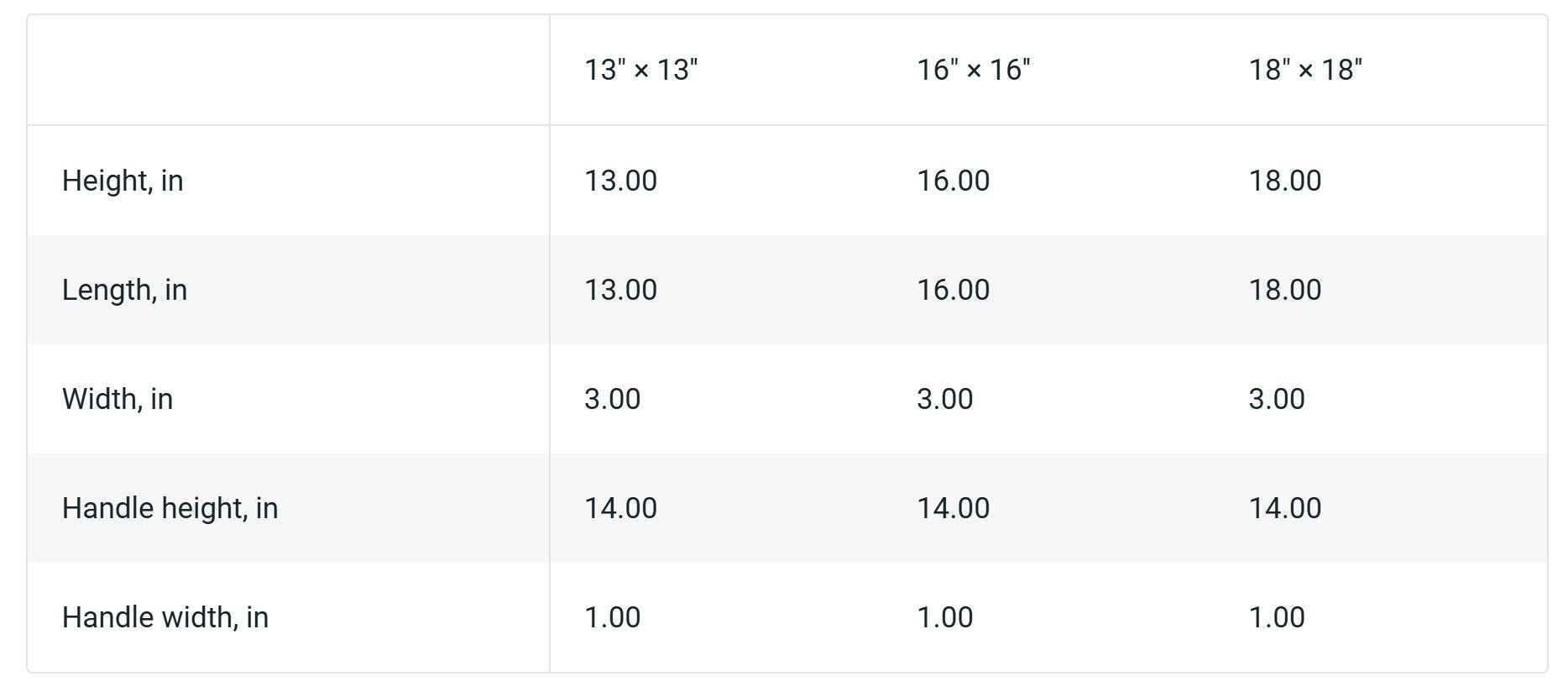Select the "Handle width, in" row label
The image size is (1568, 692).
(x=165, y=617)
